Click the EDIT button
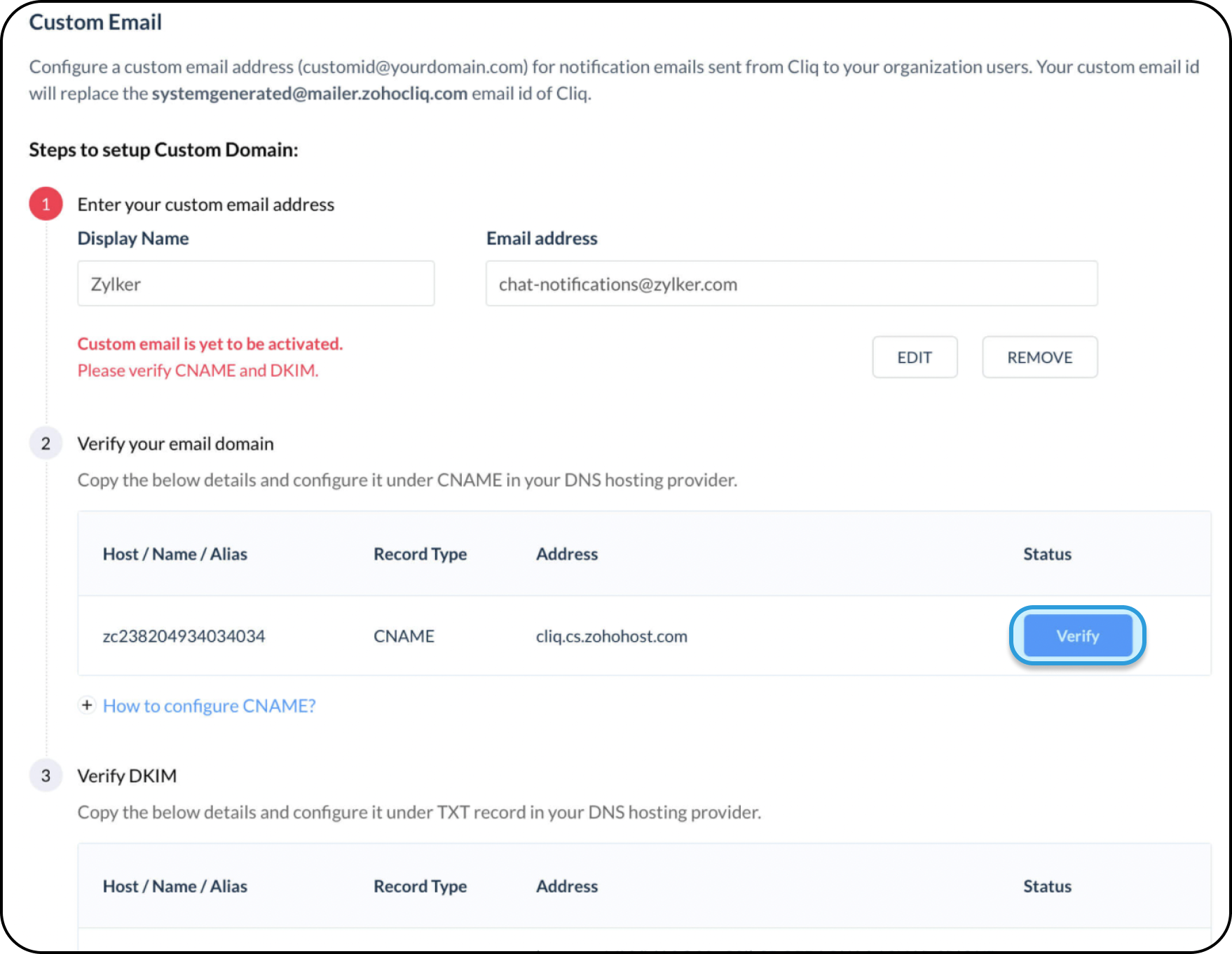The width and height of the screenshot is (1232, 954). pyautogui.click(x=914, y=357)
